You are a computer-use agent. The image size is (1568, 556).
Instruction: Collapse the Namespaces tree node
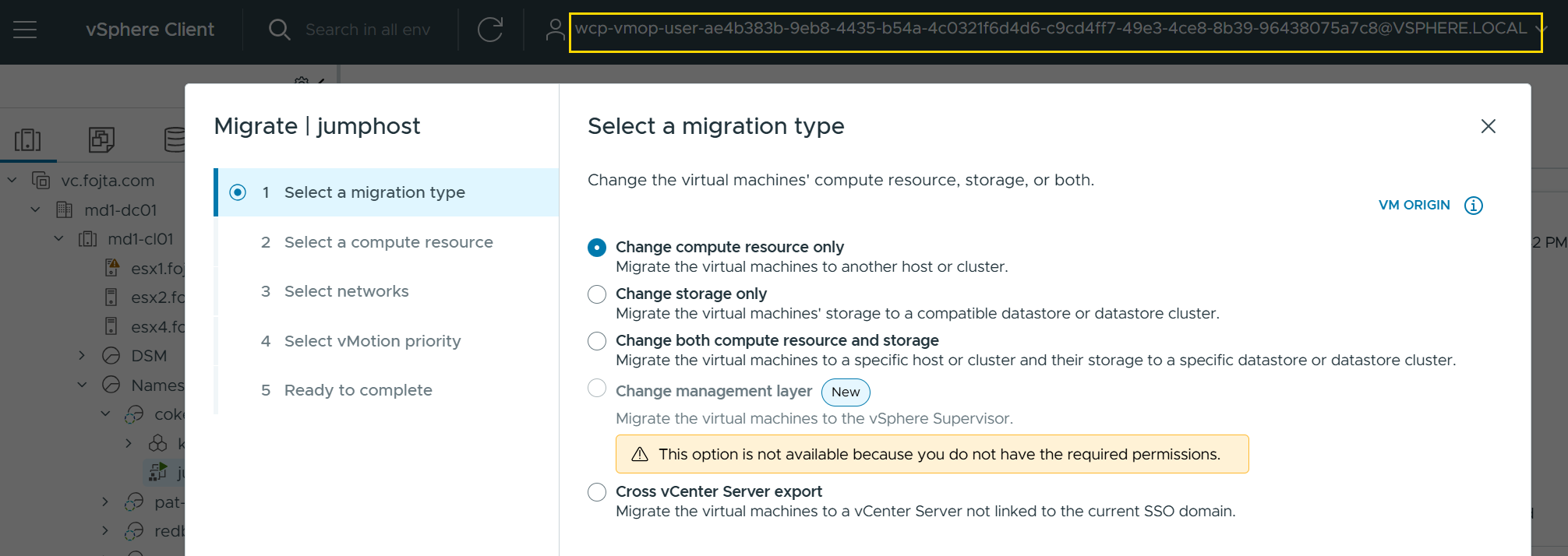click(x=82, y=385)
